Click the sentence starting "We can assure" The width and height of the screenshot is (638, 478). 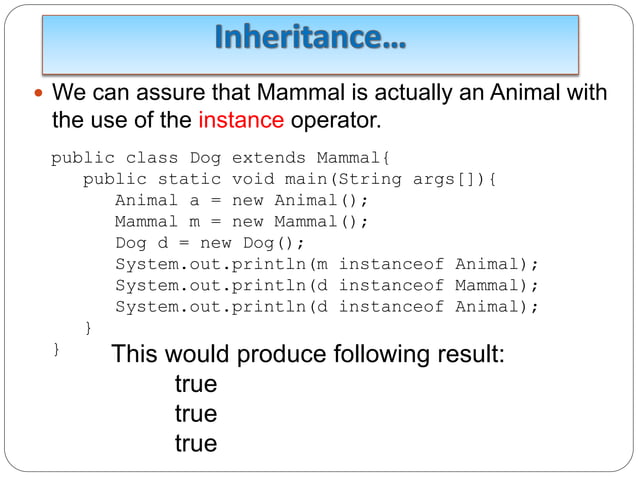(328, 96)
